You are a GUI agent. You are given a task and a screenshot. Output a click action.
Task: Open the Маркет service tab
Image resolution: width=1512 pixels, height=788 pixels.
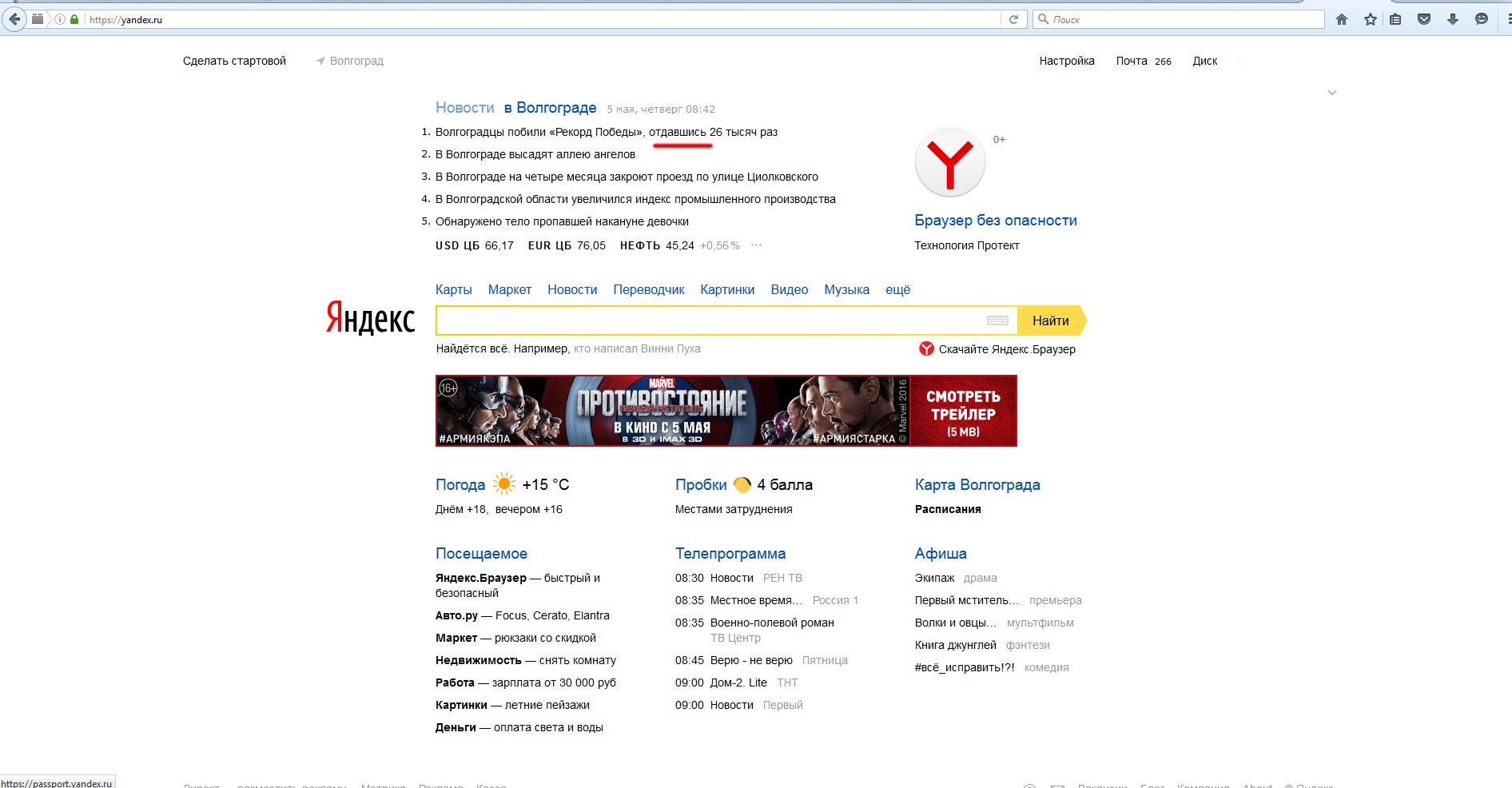pyautogui.click(x=510, y=290)
